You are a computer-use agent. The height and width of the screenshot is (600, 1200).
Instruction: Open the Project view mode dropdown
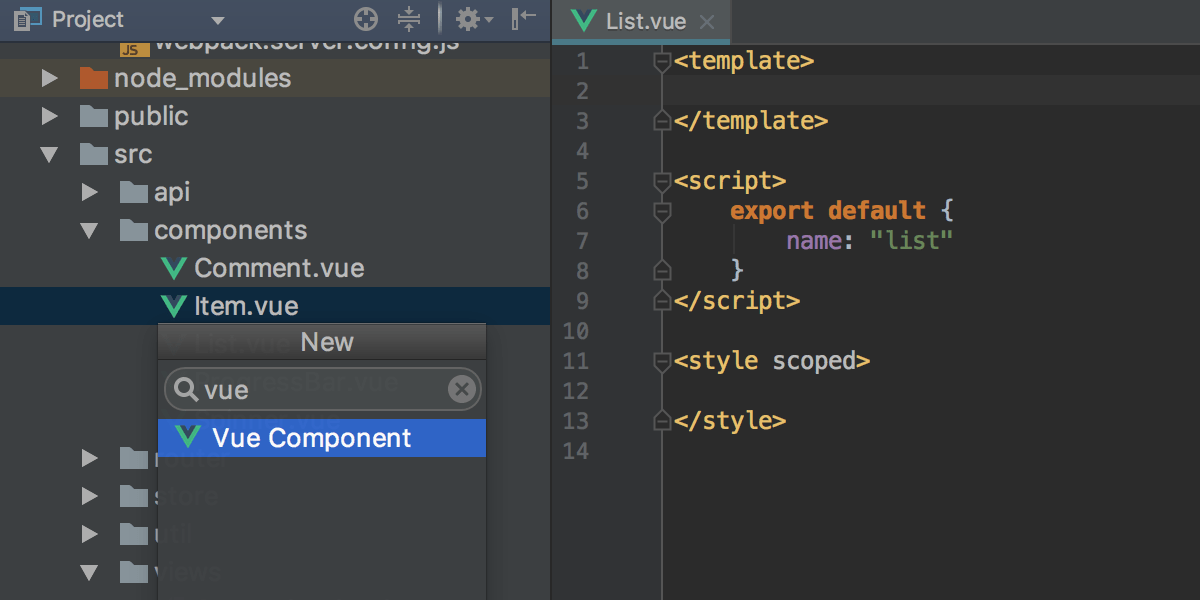pyautogui.click(x=217, y=19)
